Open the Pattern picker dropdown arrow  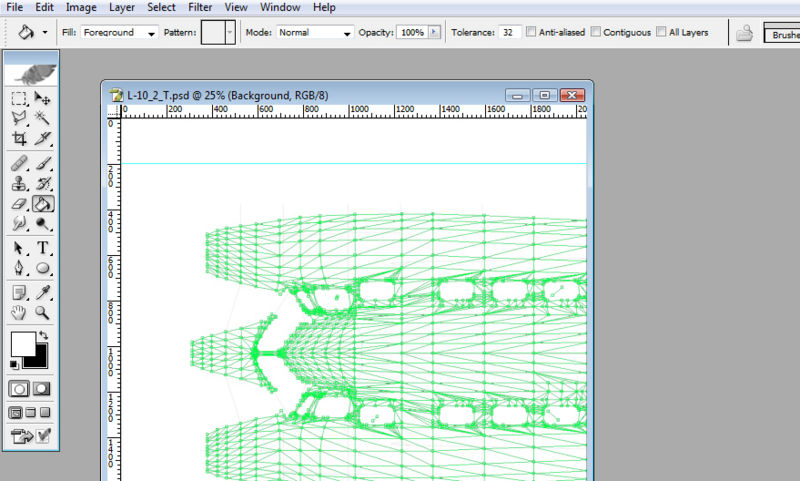[x=230, y=32]
